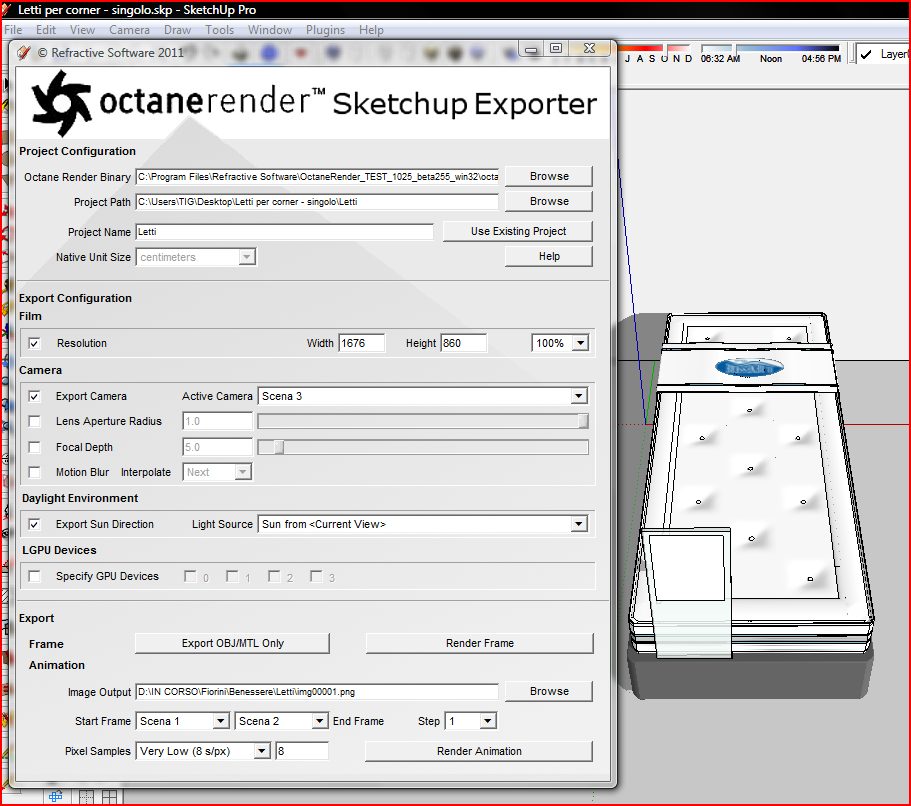The width and height of the screenshot is (911, 806).
Task: Click the Lens Aperture Radius slider
Action: click(x=423, y=421)
